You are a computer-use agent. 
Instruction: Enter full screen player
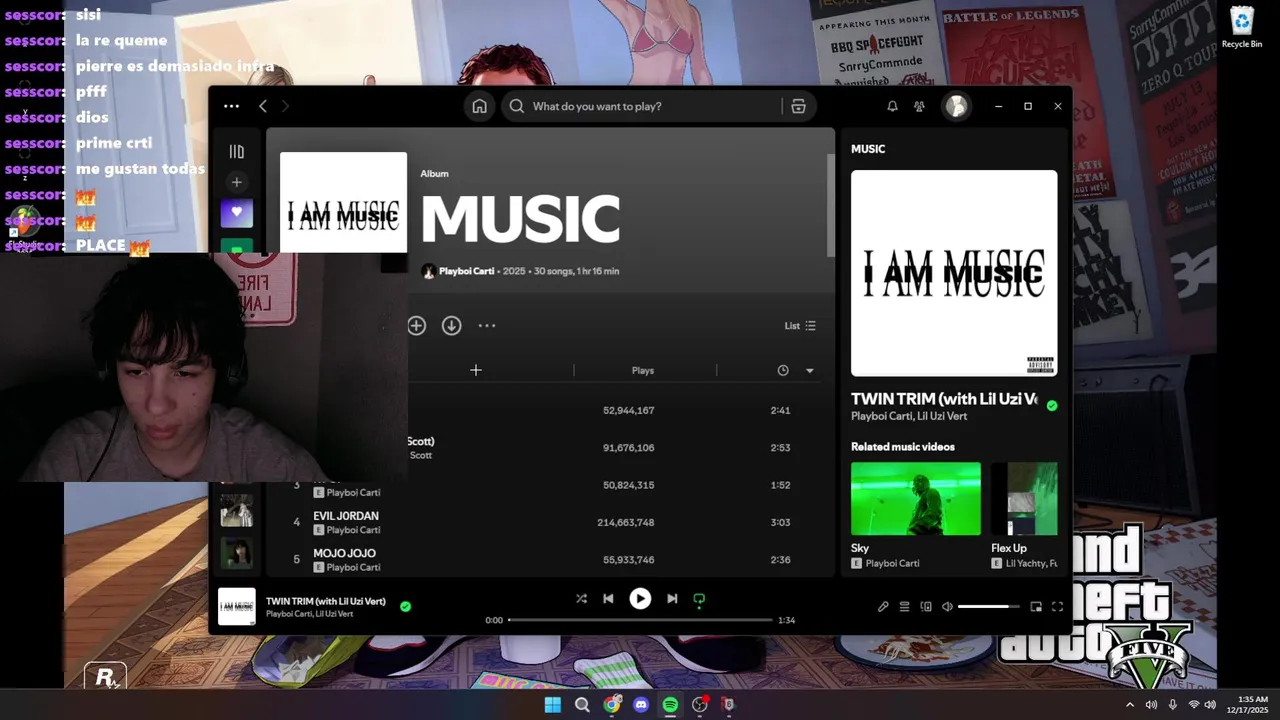(1057, 607)
